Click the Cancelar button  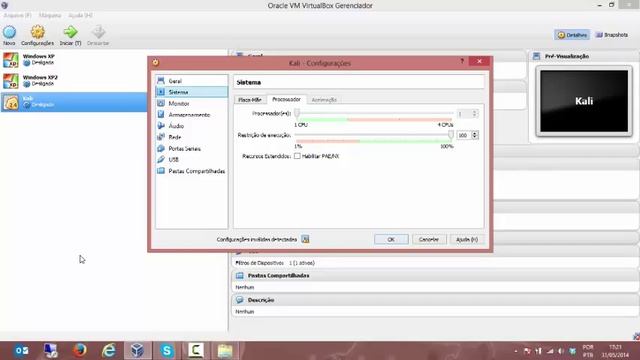pos(429,239)
